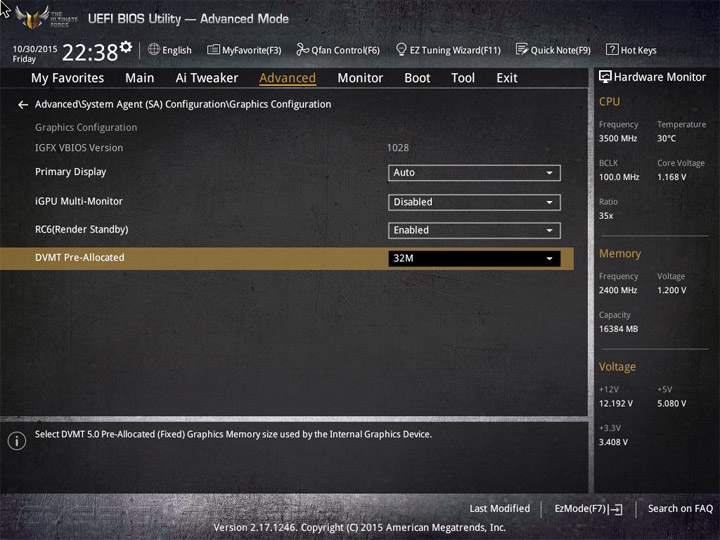Viewport: 720px width, 540px height.
Task: Click the 1028 VBIOS version value
Action: tap(398, 148)
